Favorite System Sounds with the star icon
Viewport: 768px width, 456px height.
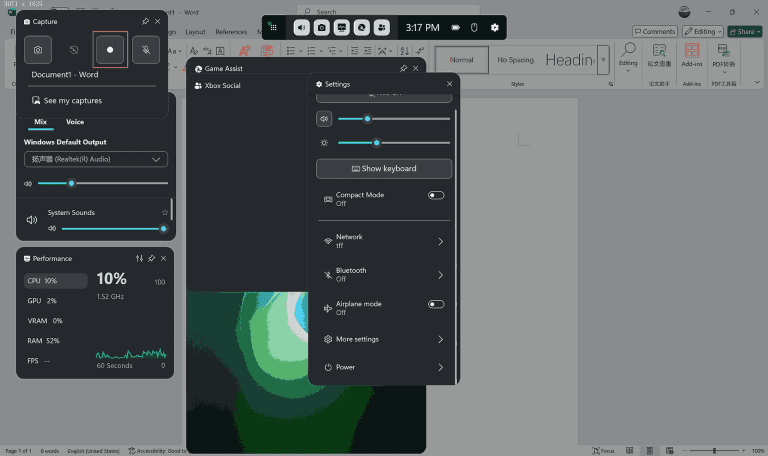click(x=165, y=213)
